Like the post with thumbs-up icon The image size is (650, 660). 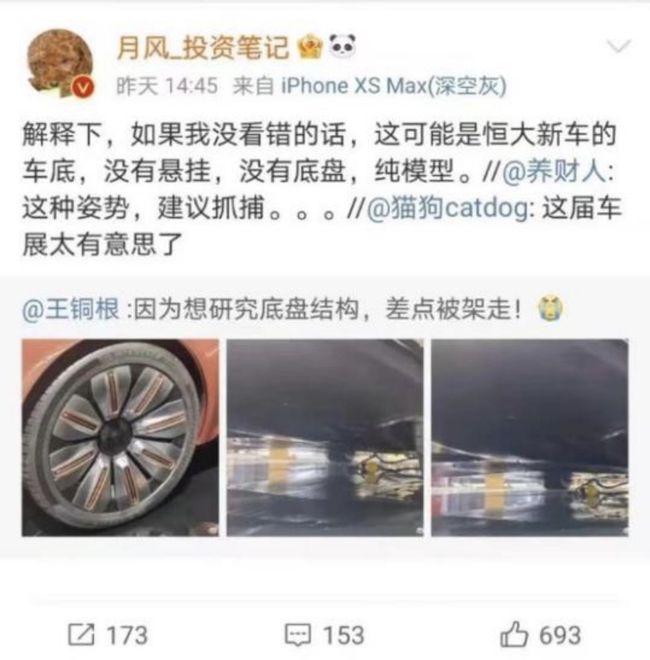pos(514,633)
